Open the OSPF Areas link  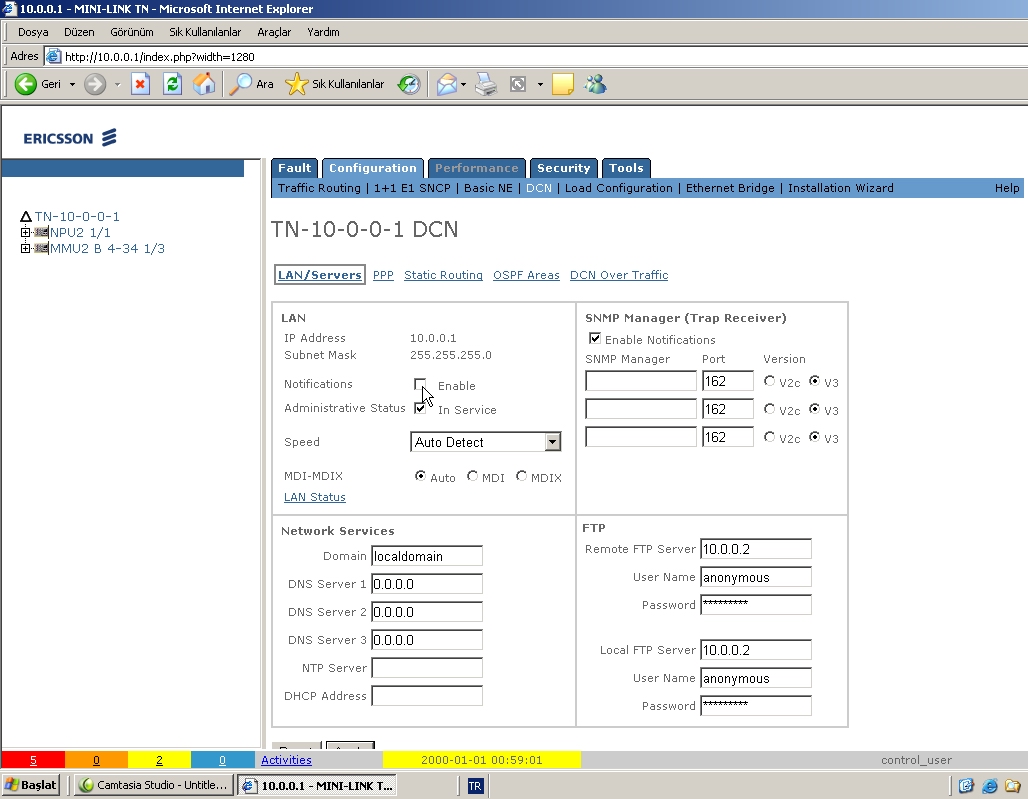tap(526, 275)
